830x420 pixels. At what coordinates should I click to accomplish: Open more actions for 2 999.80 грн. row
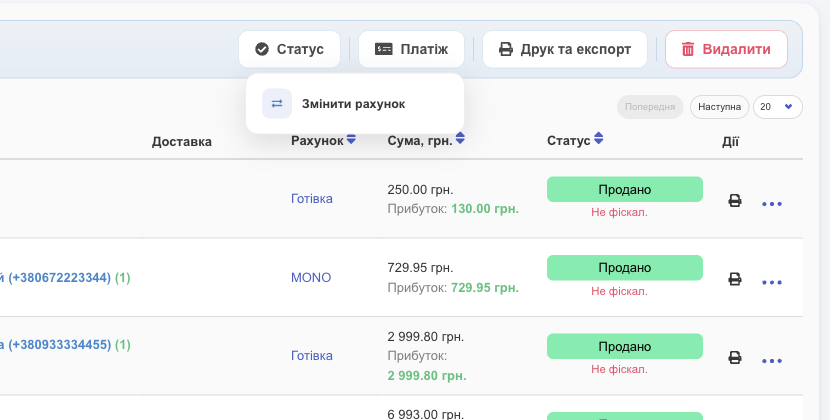[x=772, y=361]
